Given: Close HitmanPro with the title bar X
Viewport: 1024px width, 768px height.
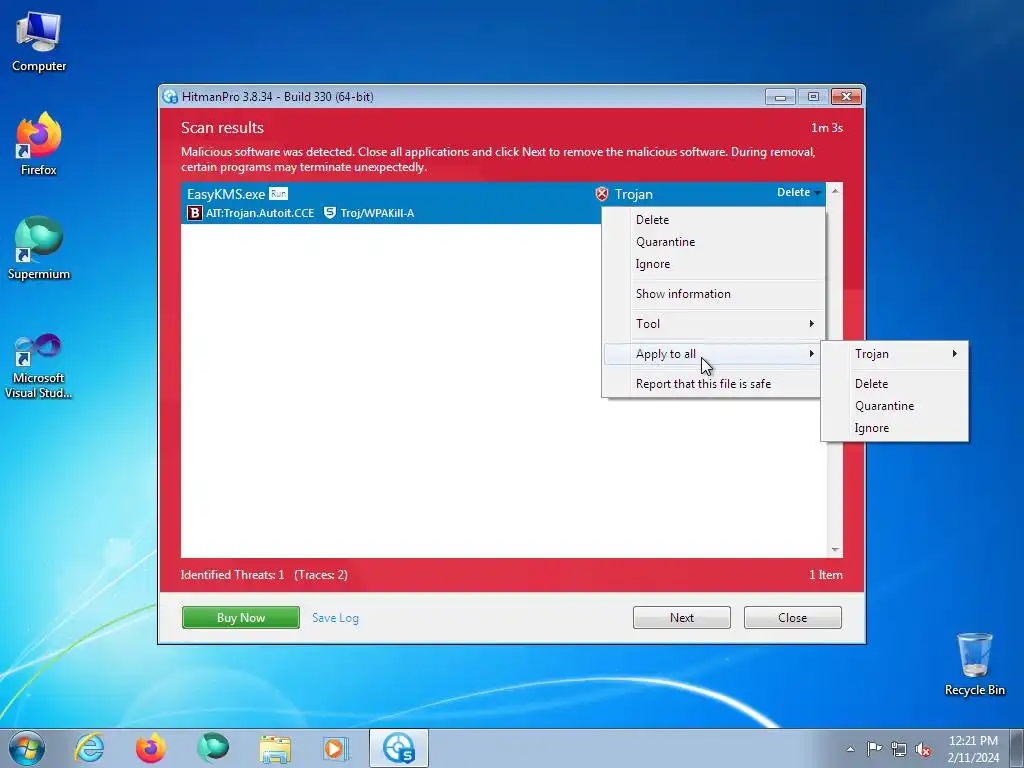Looking at the screenshot, I should pos(846,97).
